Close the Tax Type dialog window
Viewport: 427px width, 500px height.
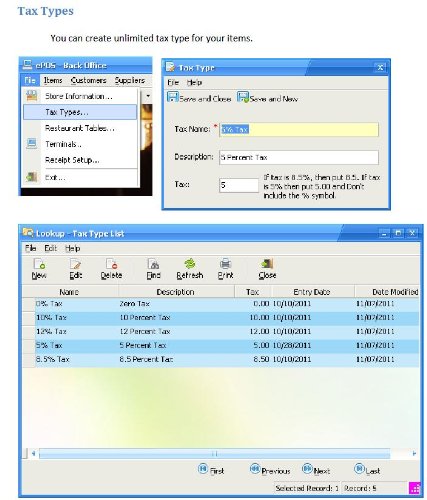tap(380, 68)
